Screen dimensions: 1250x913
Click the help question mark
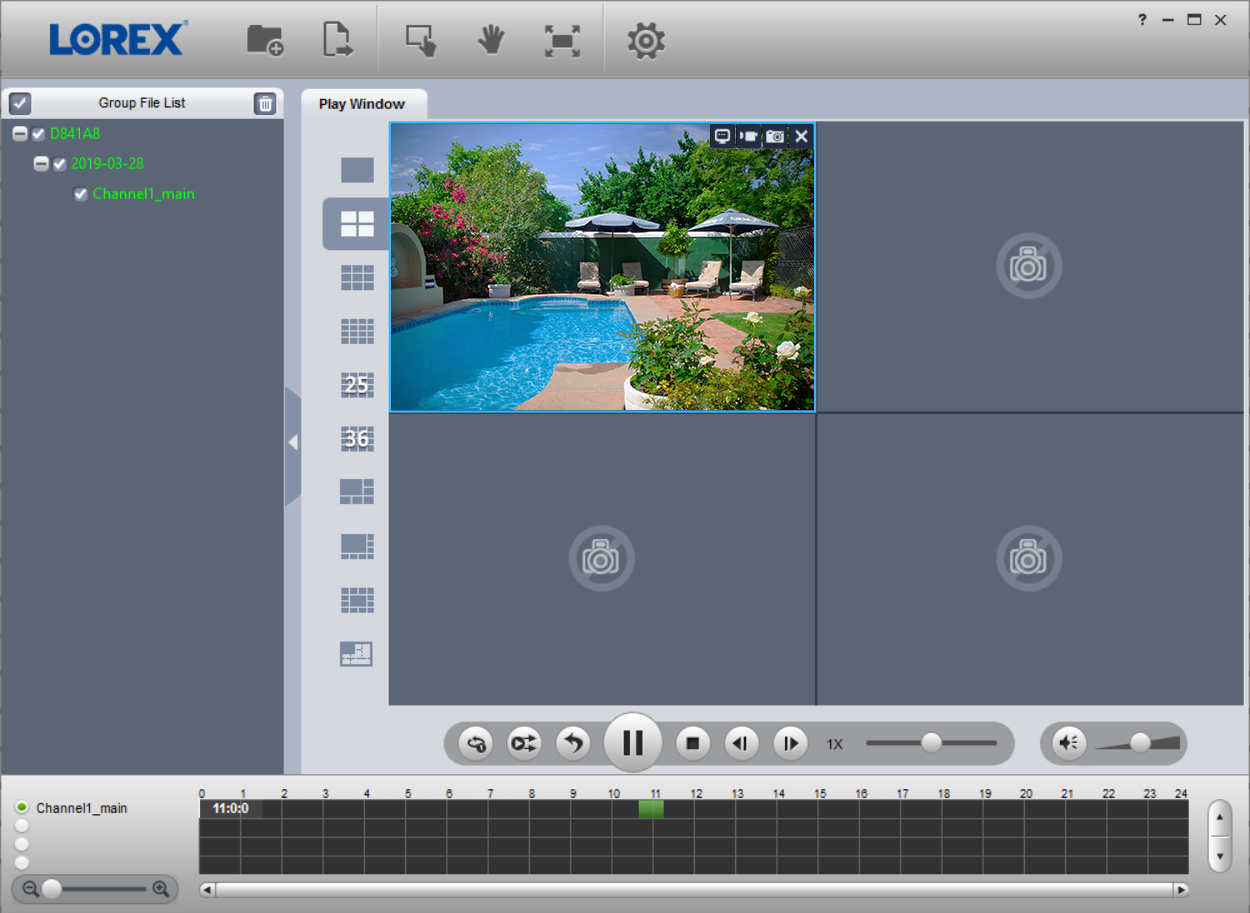click(x=1142, y=19)
